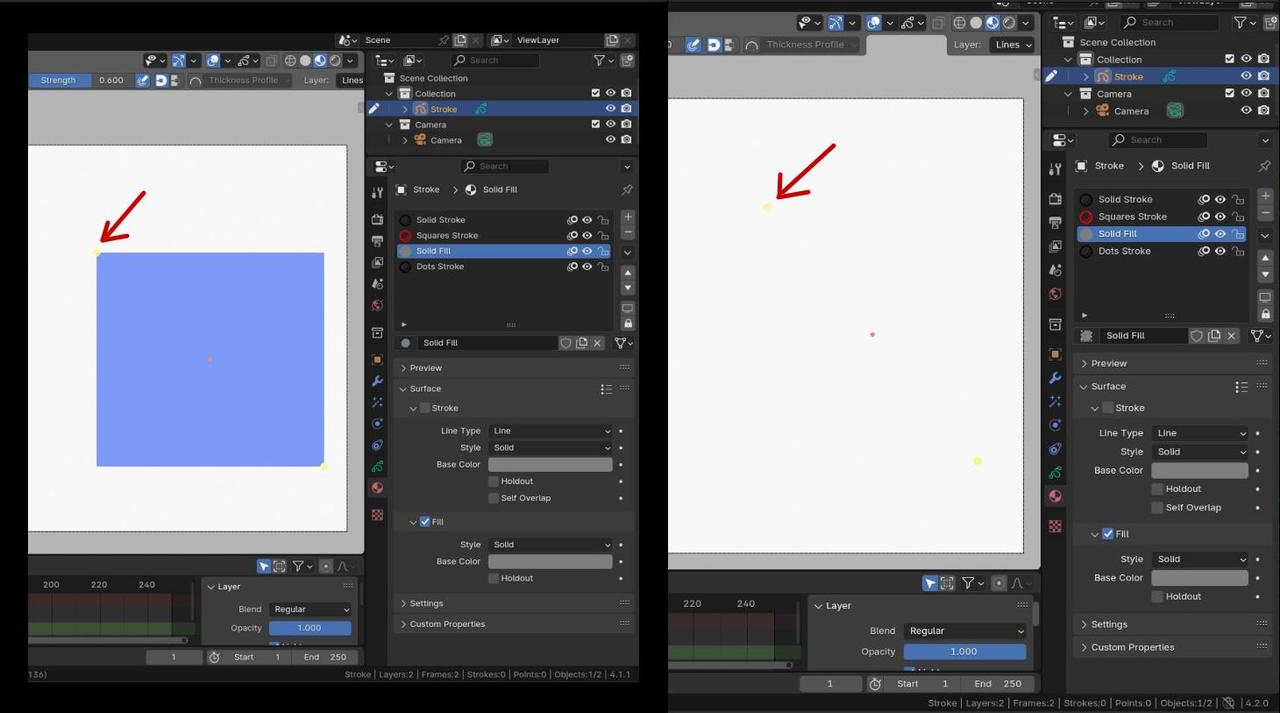This screenshot has width=1280, height=713.
Task: Click the Base Color swatch under Fill
Action: coord(551,561)
